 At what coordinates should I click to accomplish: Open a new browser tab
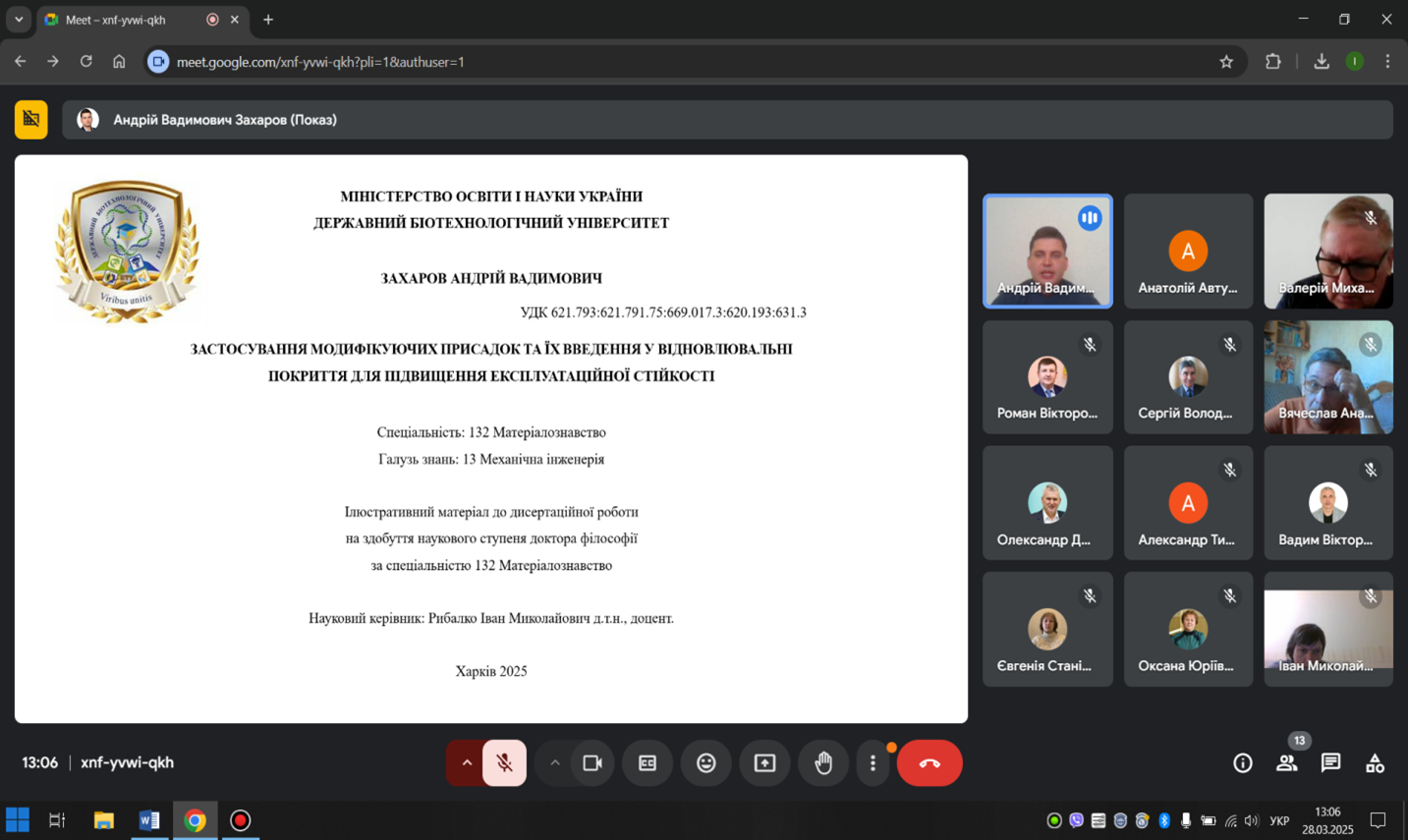pos(268,20)
